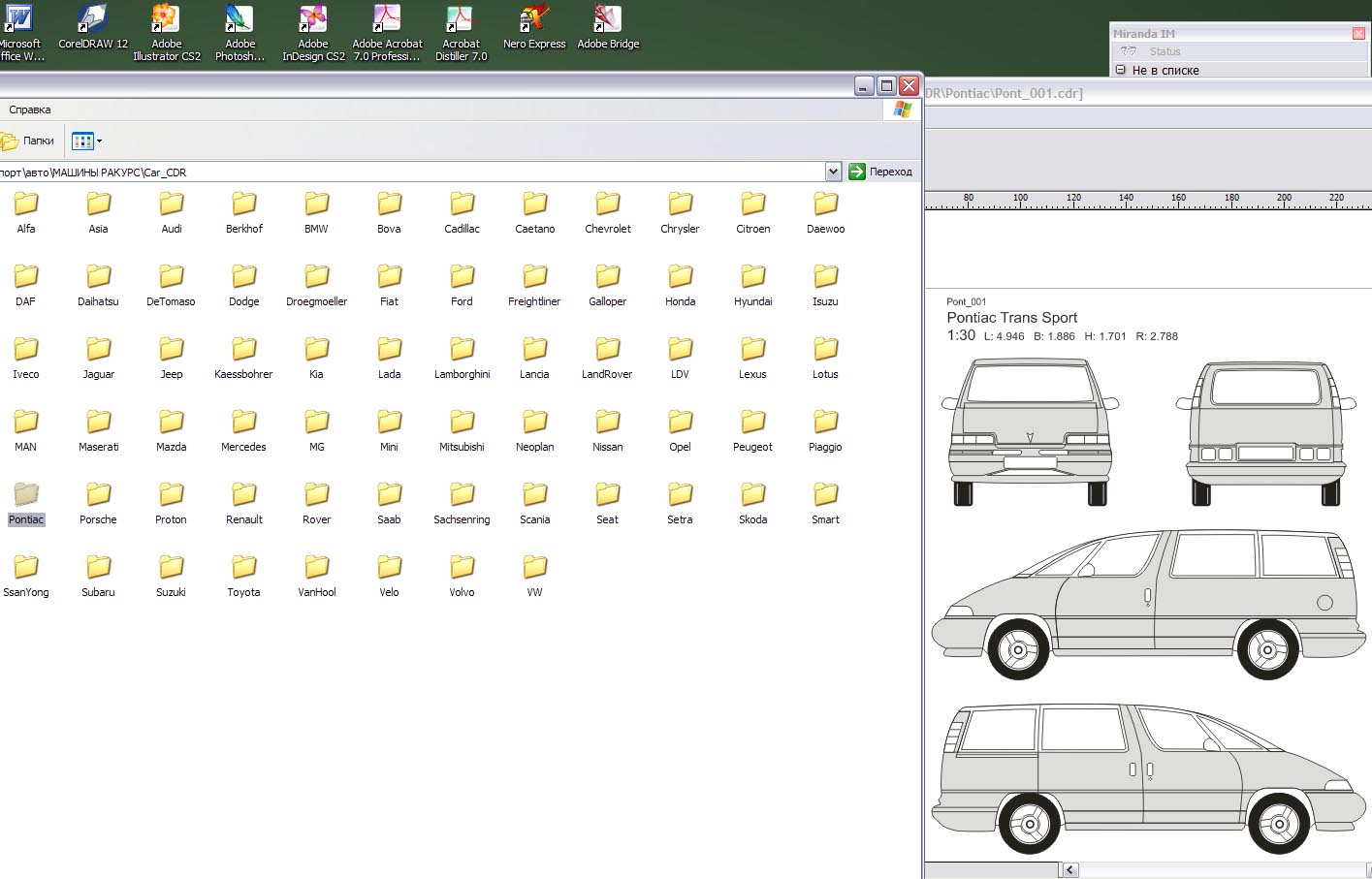Click the minivan left side view drawing
Screen dimensions: 1372x879
click(x=1148, y=603)
